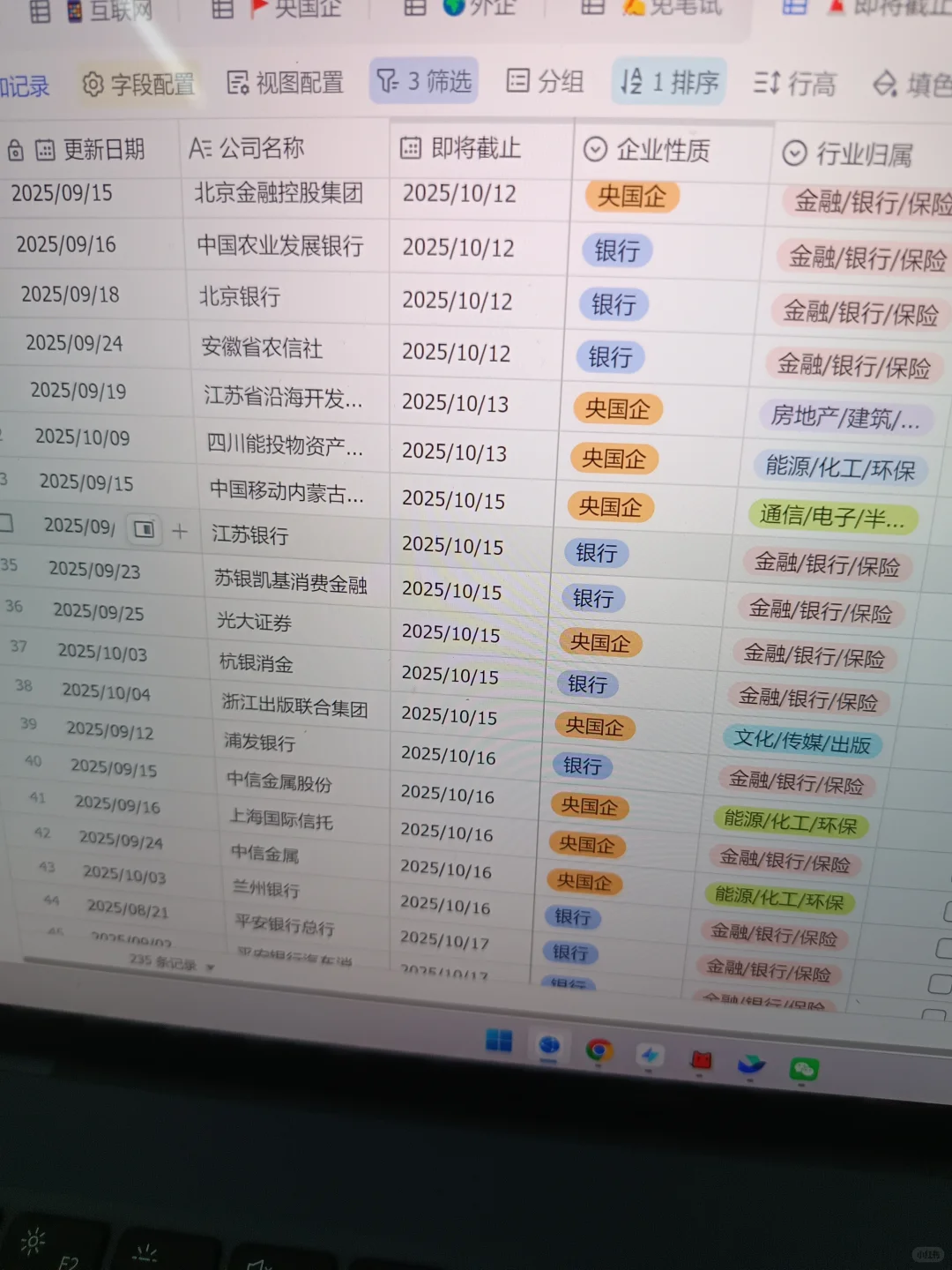Click the lock icon beside 更新日期
952x1270 pixels.
coord(15,151)
